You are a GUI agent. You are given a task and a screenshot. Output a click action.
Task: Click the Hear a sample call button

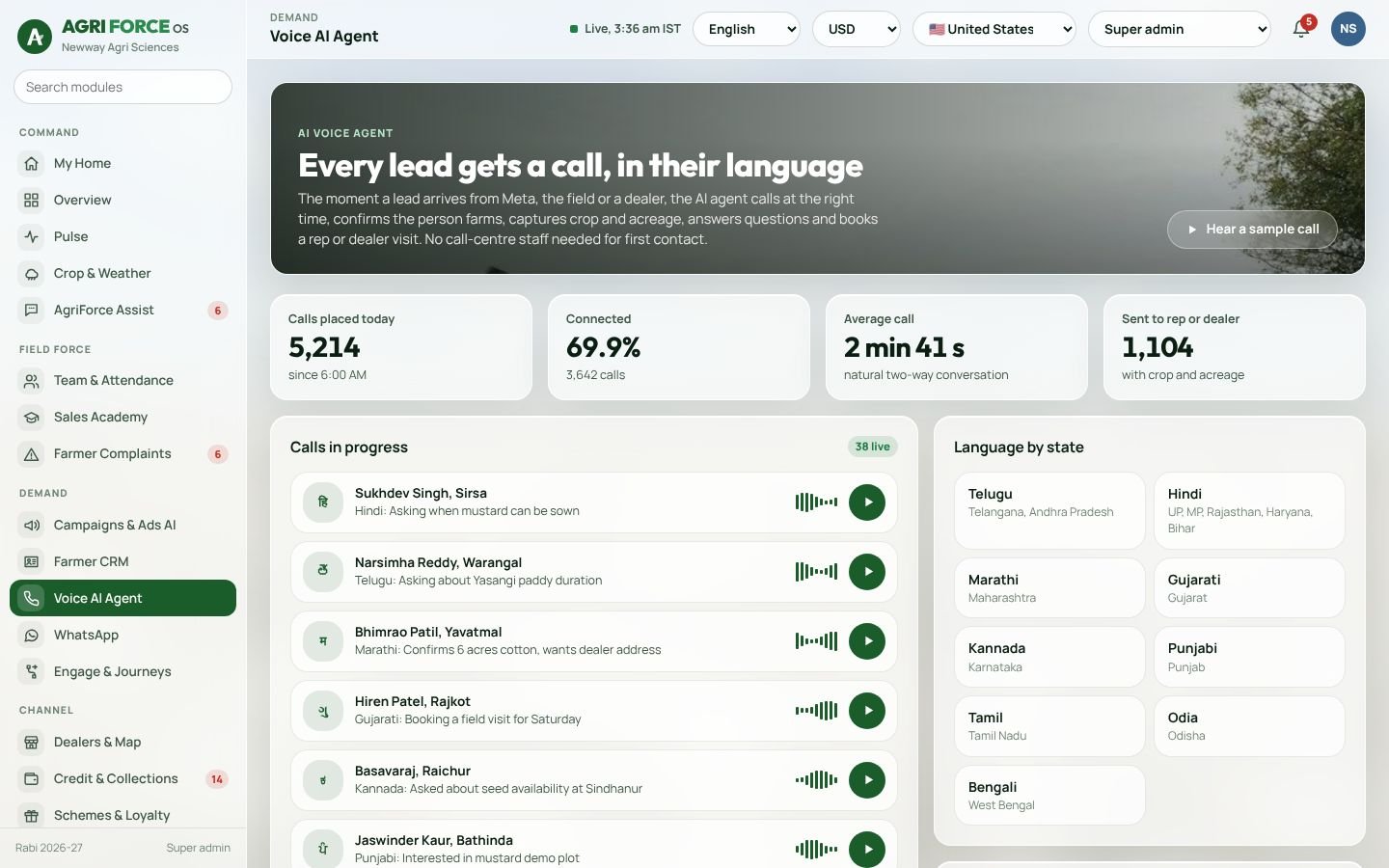(1252, 230)
